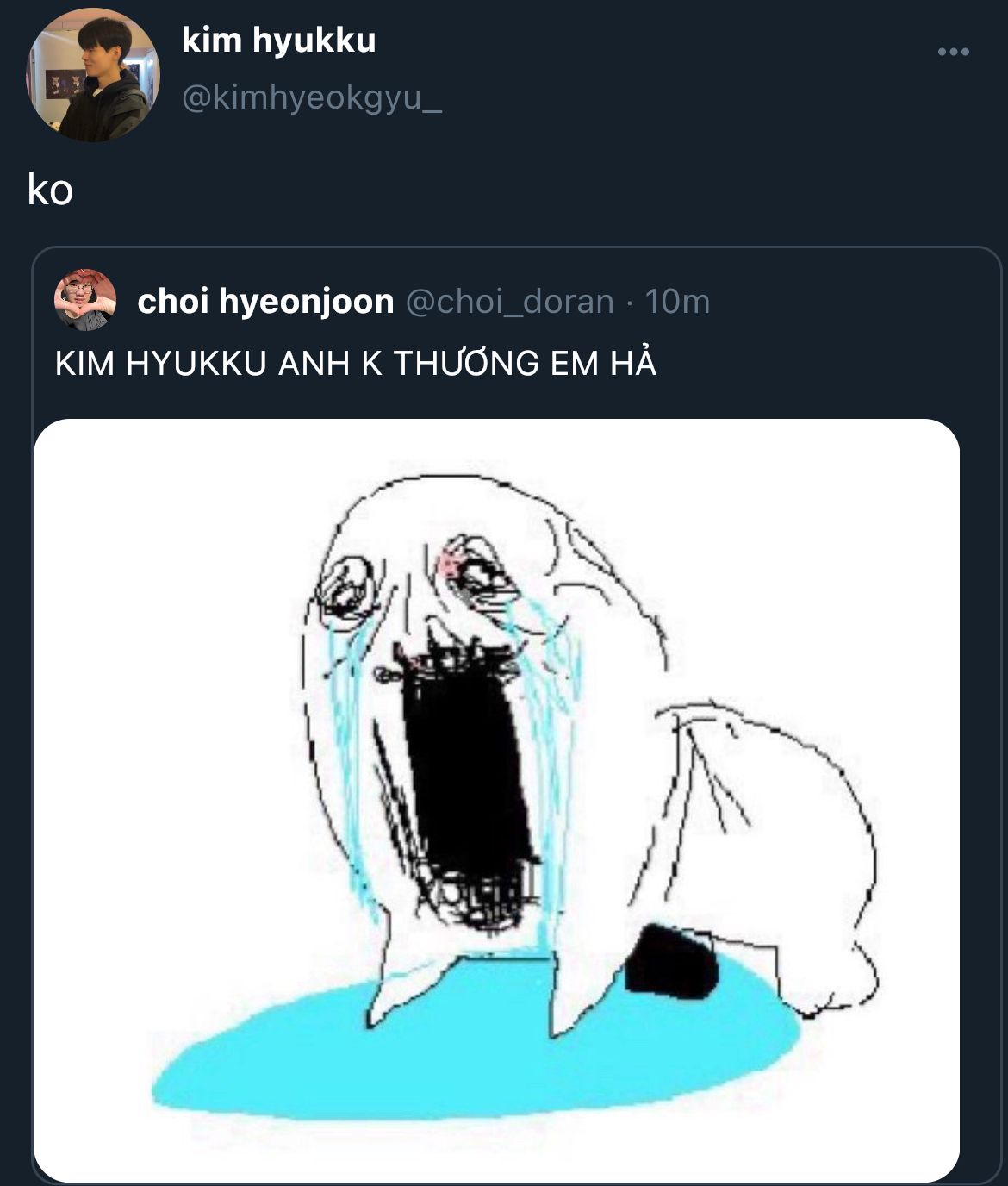This screenshot has height=1186, width=1008.
Task: Click the @kimhyeokgyu_ handle
Action: pyautogui.click(x=311, y=99)
